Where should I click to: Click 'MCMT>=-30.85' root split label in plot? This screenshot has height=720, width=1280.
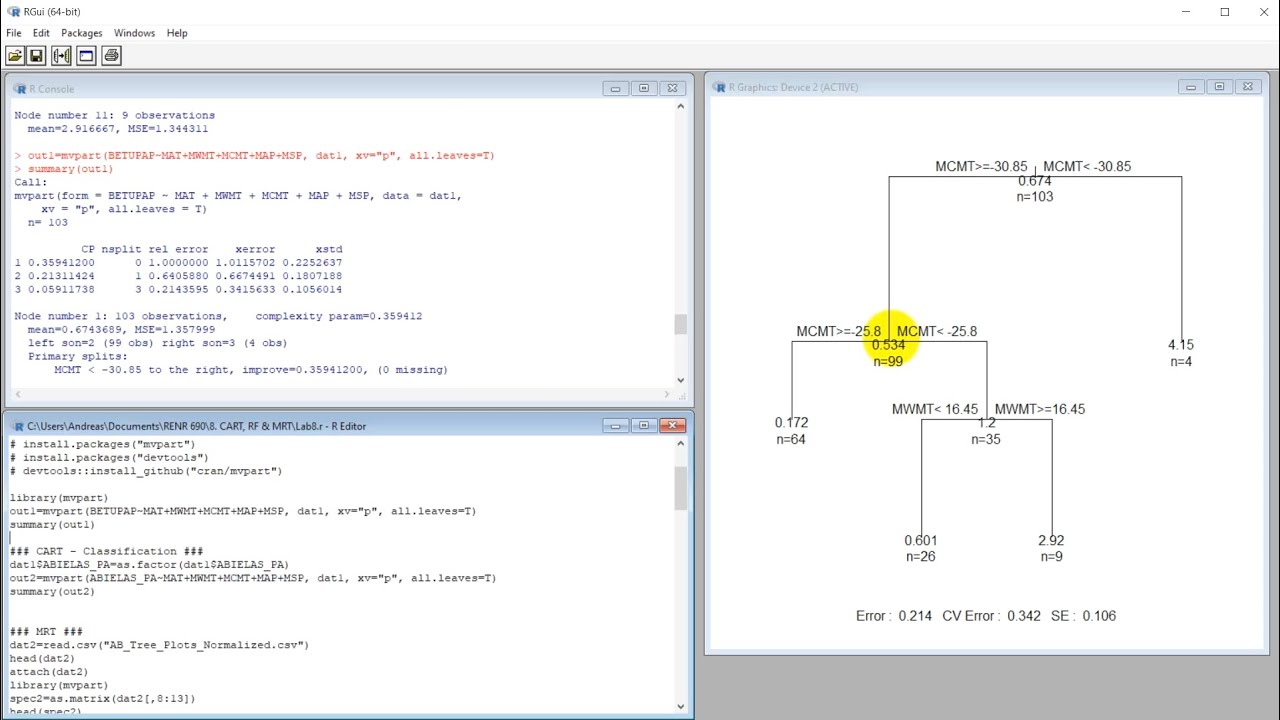(x=981, y=166)
